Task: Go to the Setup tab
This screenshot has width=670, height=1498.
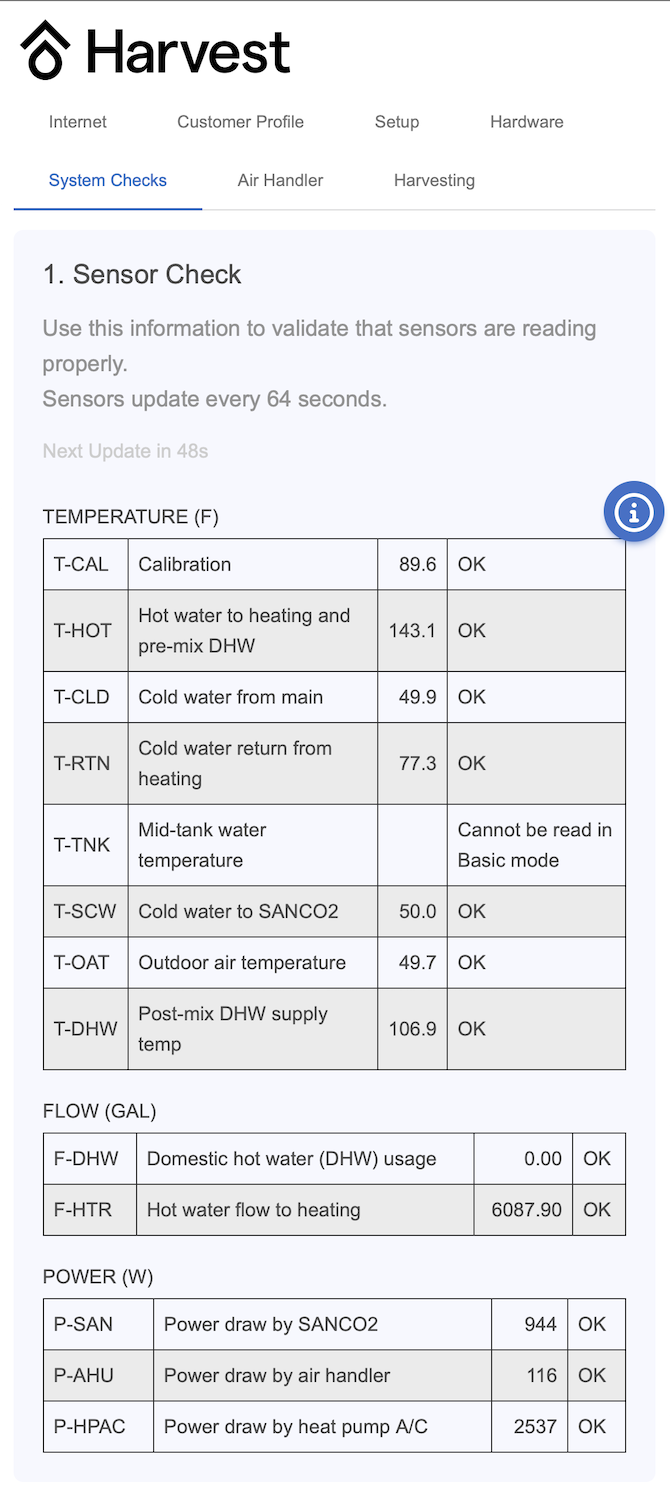Action: (397, 122)
